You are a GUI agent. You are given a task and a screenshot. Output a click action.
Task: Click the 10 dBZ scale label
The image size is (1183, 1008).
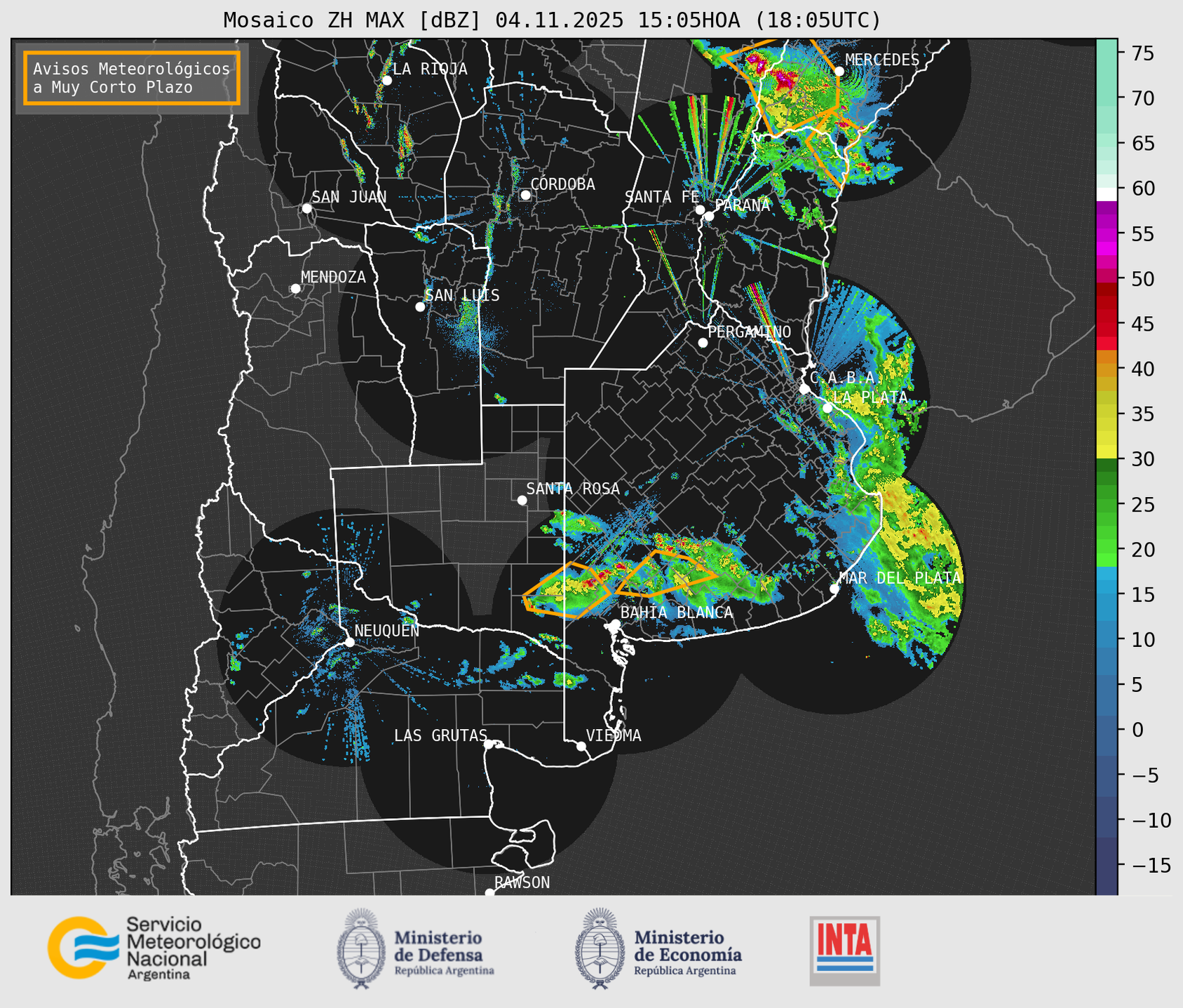1142,639
